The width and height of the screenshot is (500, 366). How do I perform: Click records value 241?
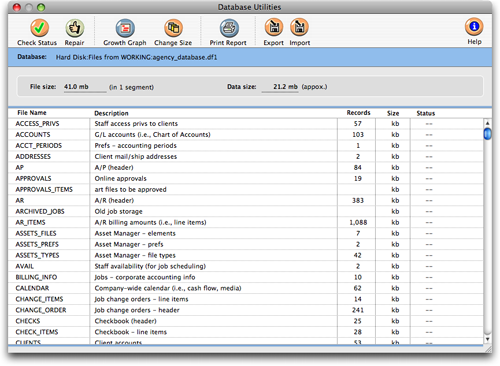point(358,310)
